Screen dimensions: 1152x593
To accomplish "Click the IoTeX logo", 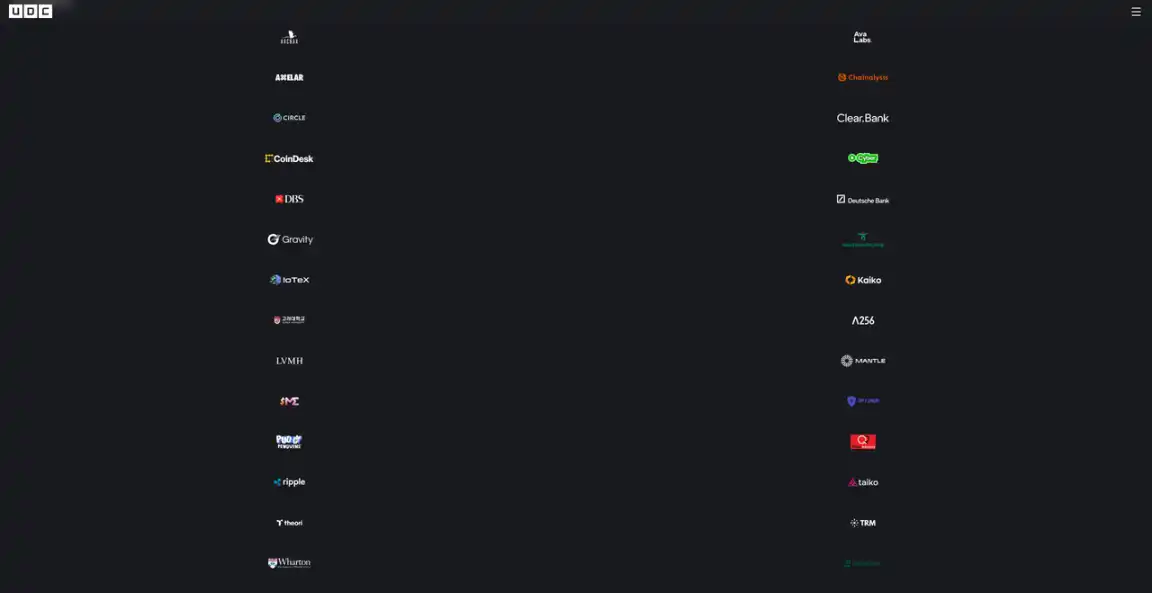I will tap(289, 280).
